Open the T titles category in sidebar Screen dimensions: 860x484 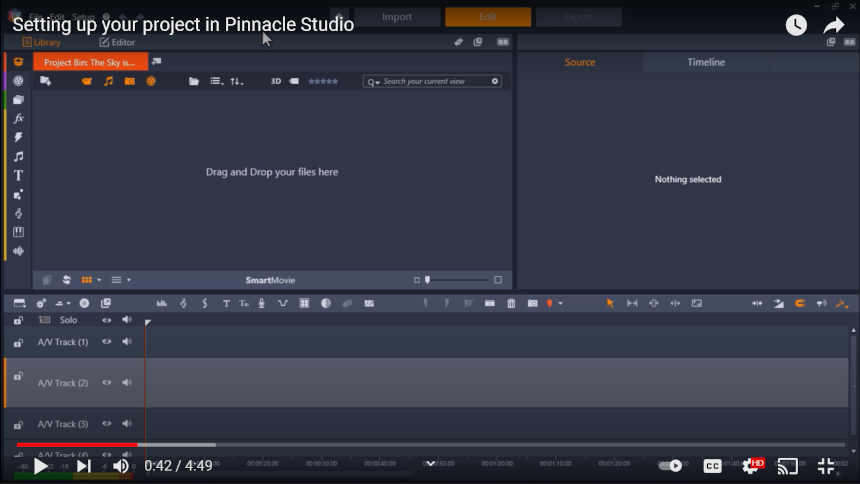[18, 176]
